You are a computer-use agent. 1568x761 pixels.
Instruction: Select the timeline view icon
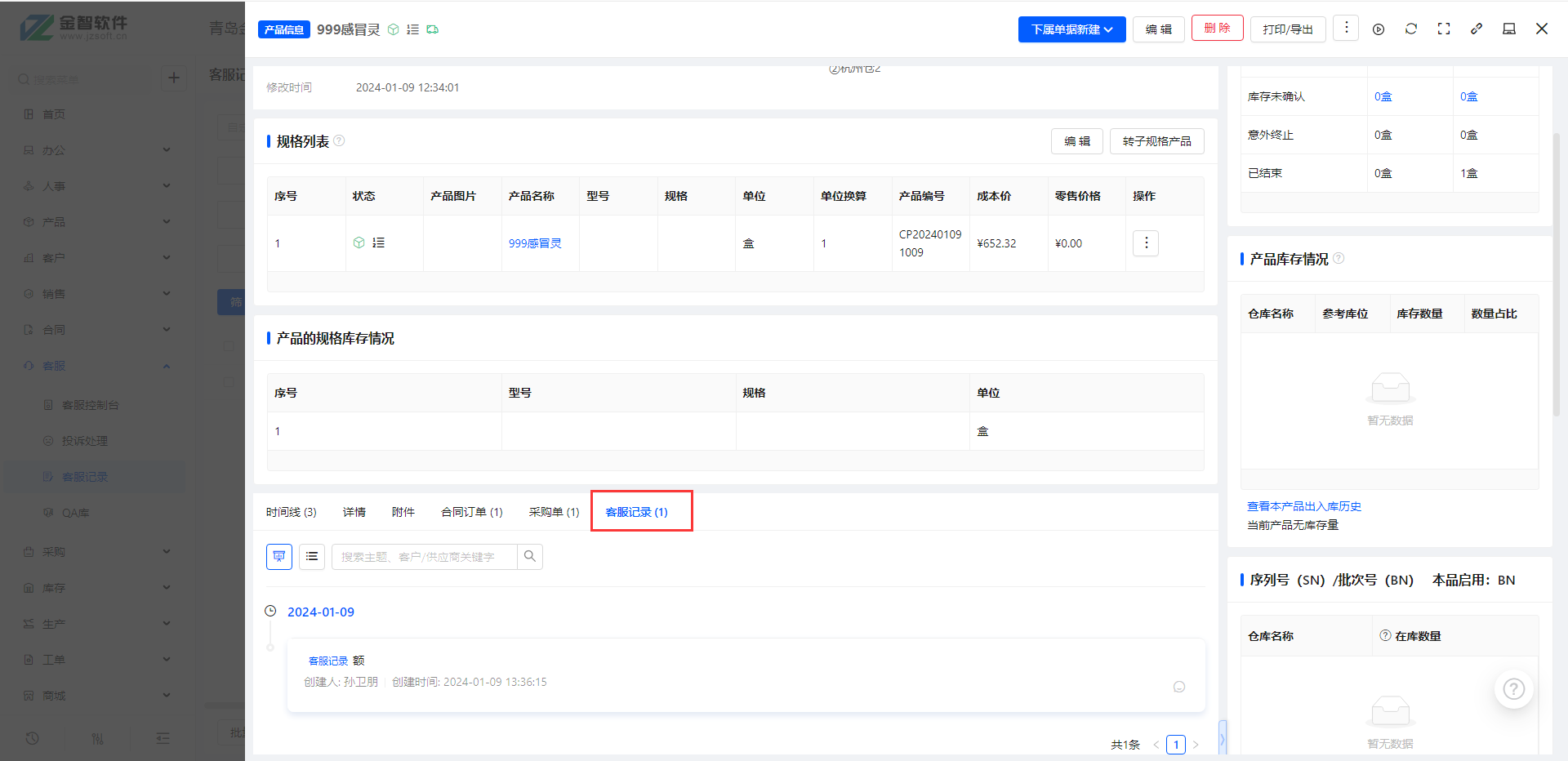click(279, 556)
